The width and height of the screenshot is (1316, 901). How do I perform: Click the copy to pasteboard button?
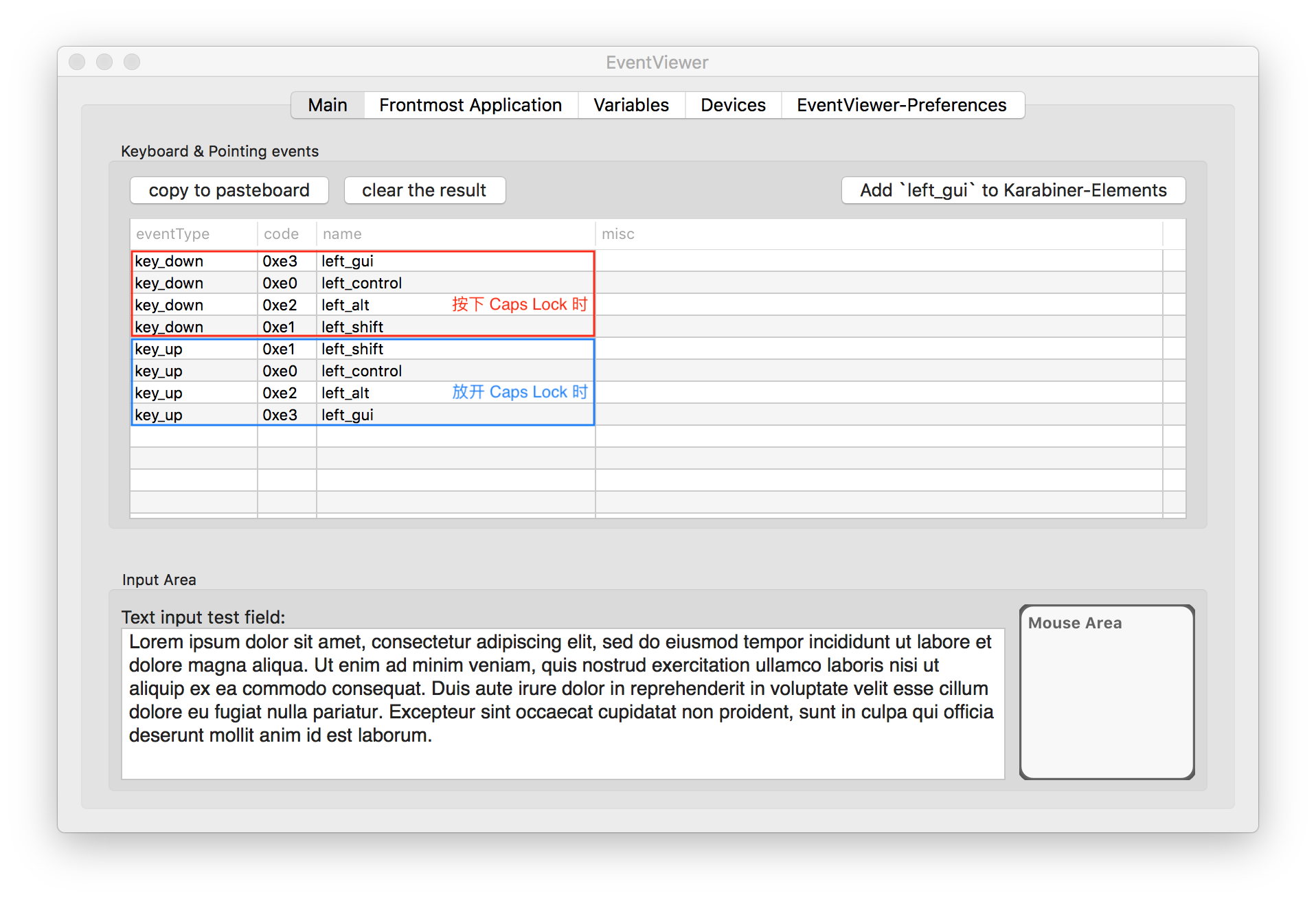(229, 190)
